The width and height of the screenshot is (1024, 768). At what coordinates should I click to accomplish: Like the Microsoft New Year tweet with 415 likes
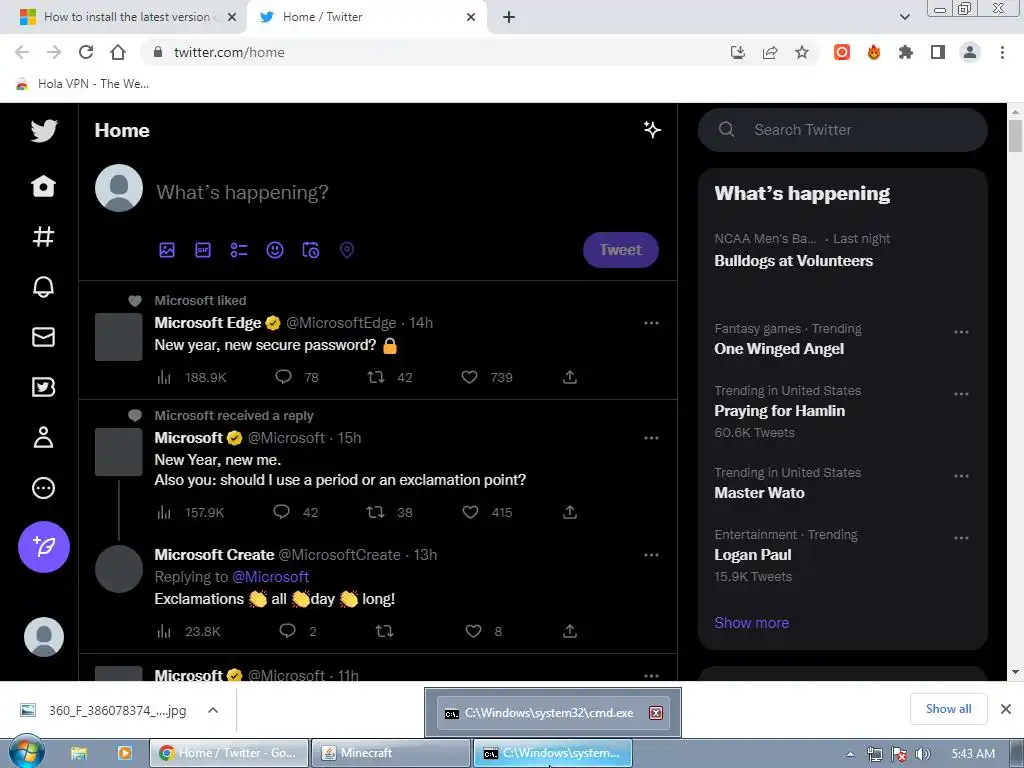pyautogui.click(x=470, y=512)
